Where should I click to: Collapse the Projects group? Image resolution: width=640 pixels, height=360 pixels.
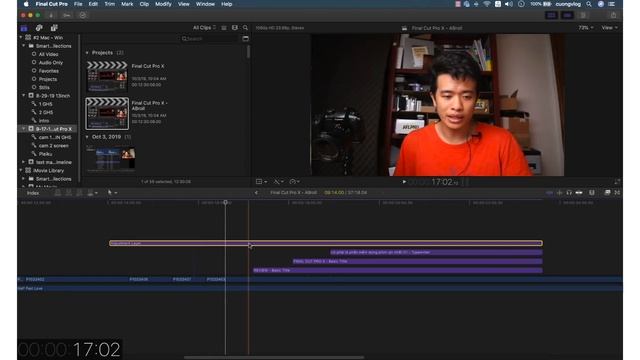pyautogui.click(x=87, y=53)
